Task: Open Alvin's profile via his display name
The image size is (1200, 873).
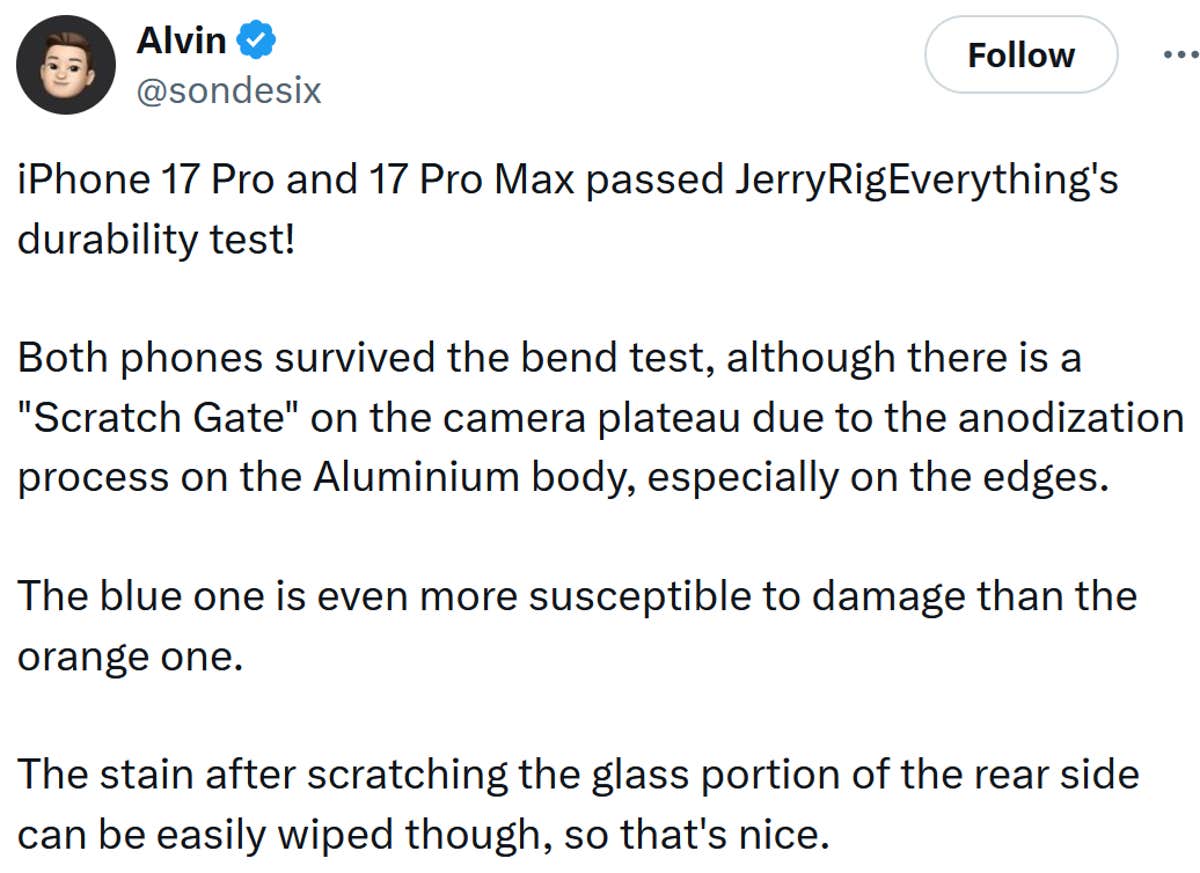Action: coord(183,40)
